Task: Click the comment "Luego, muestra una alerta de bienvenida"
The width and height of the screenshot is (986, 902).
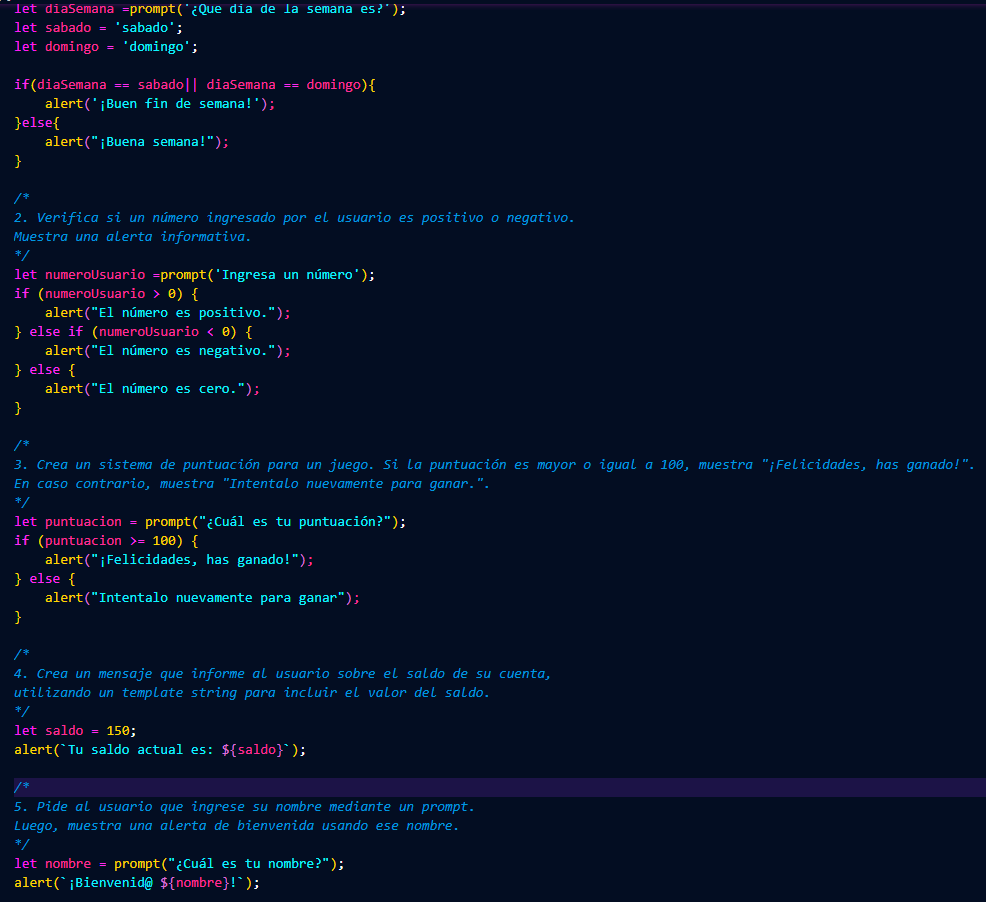Action: pos(236,826)
